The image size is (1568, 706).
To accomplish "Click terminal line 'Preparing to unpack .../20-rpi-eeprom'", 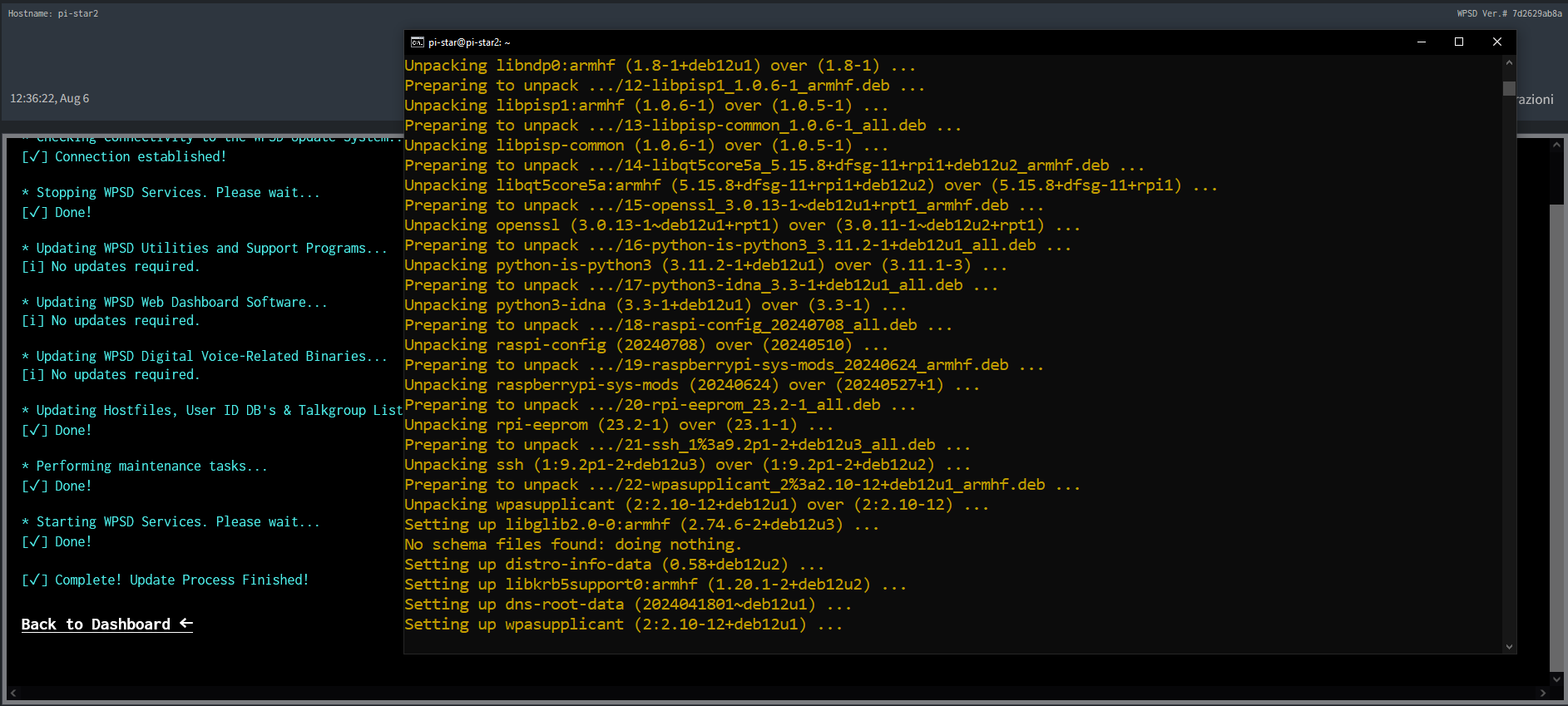I will click(x=660, y=405).
